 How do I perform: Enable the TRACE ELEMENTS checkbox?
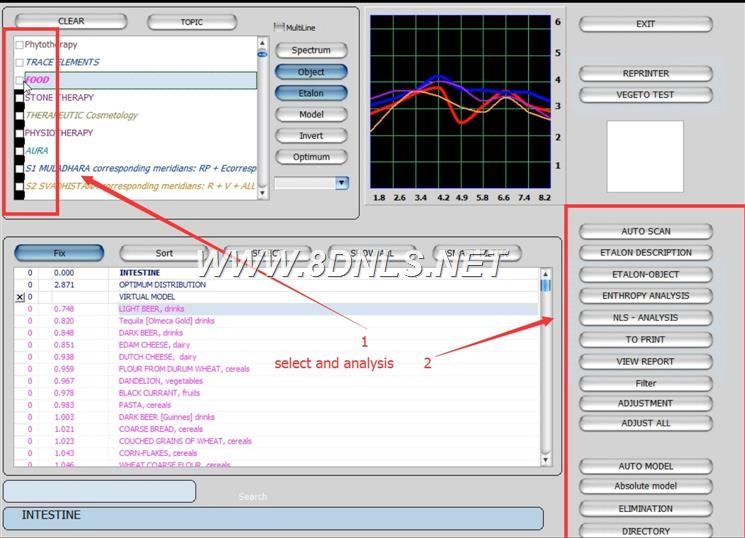tap(20, 62)
